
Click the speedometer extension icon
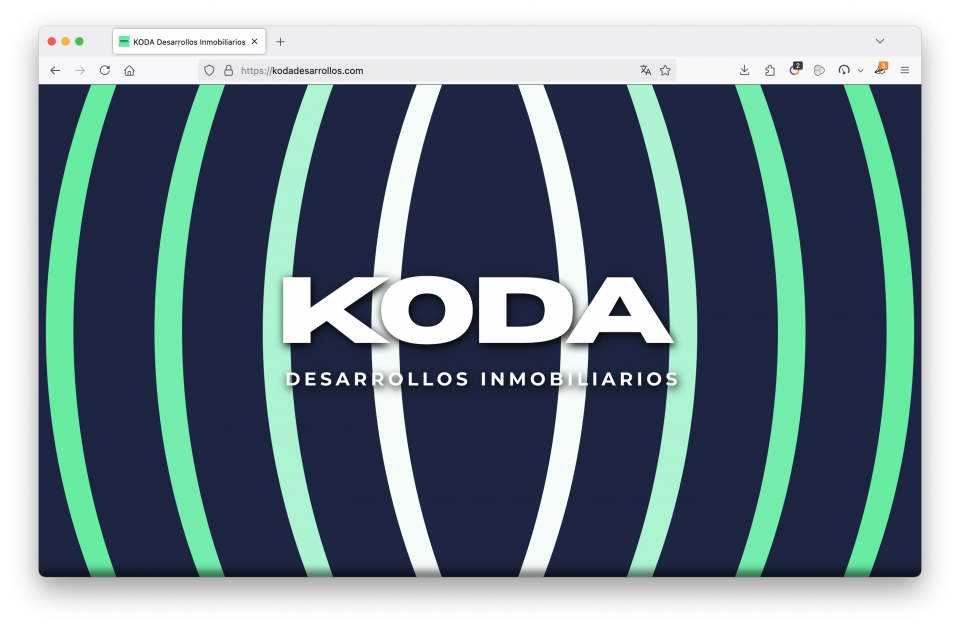(844, 71)
